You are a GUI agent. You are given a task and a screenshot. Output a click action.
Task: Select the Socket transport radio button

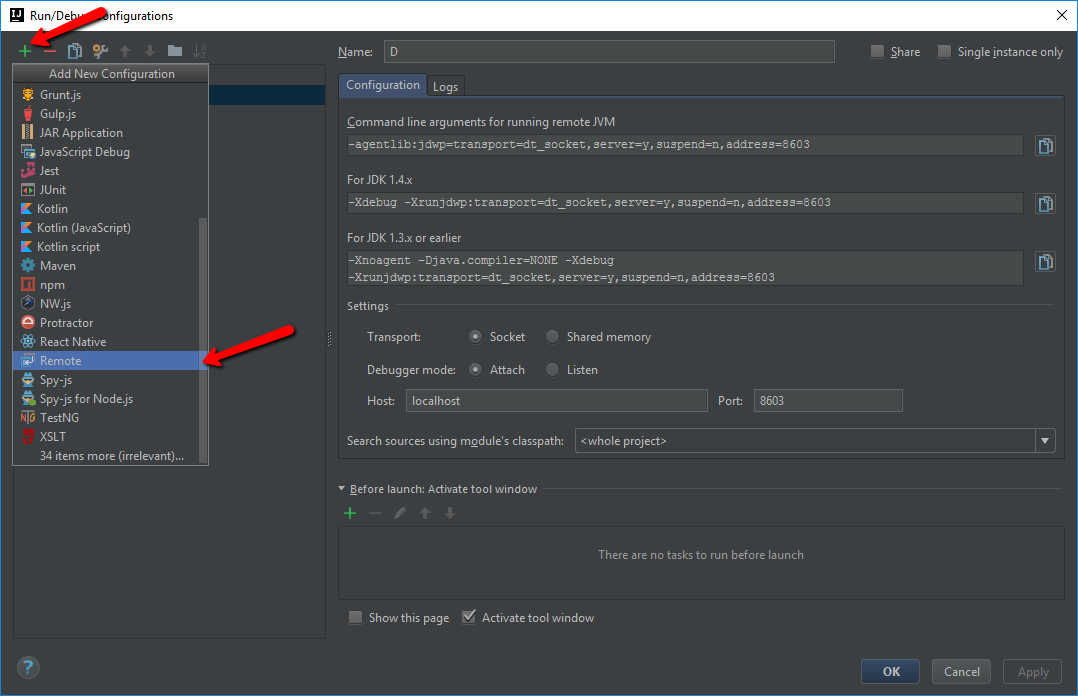coord(475,337)
